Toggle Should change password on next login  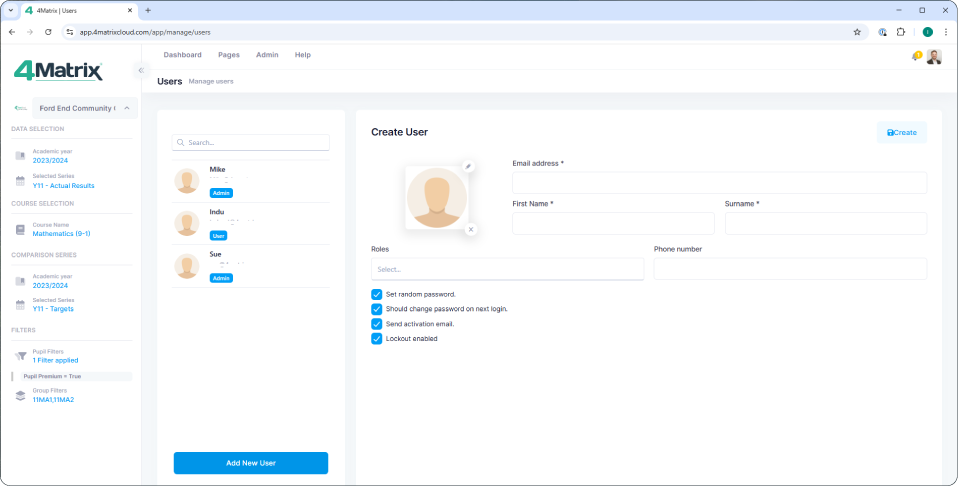(377, 309)
